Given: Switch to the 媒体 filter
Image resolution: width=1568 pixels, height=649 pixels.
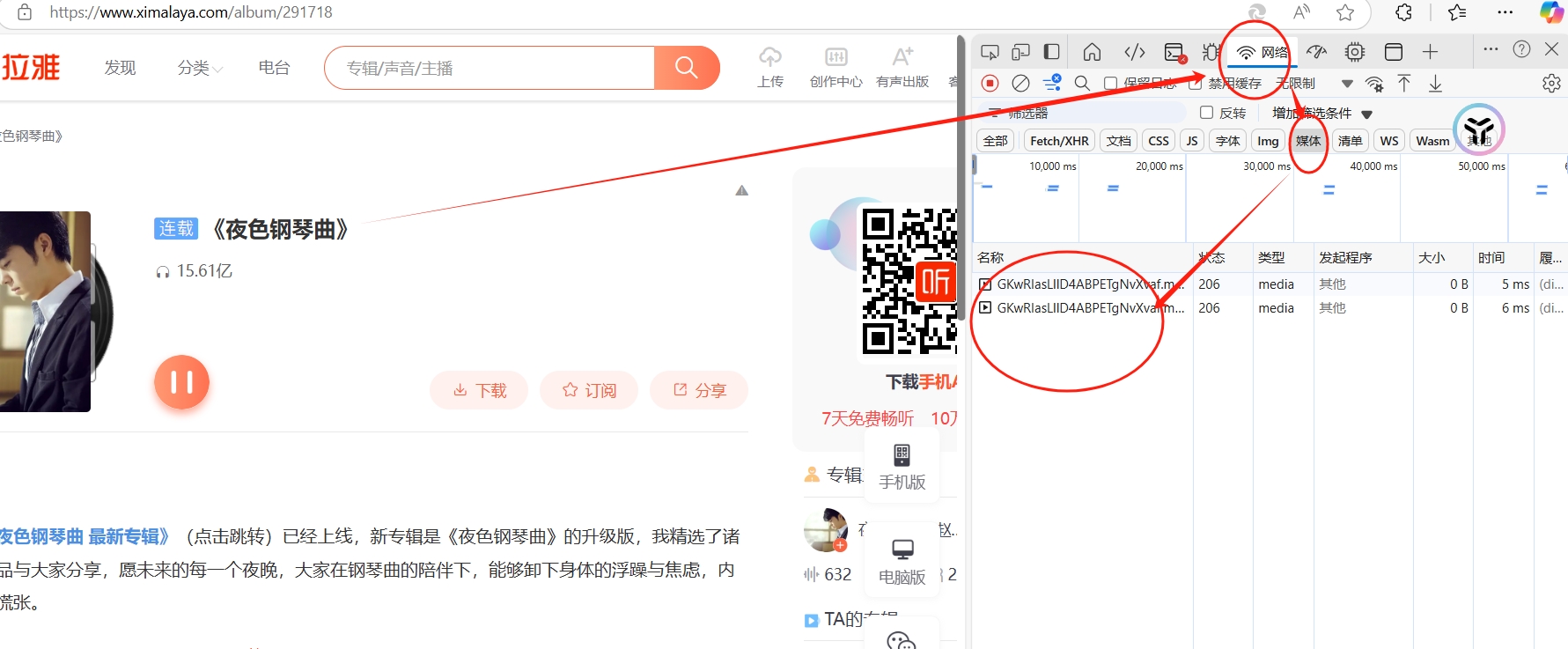Looking at the screenshot, I should [1308, 141].
